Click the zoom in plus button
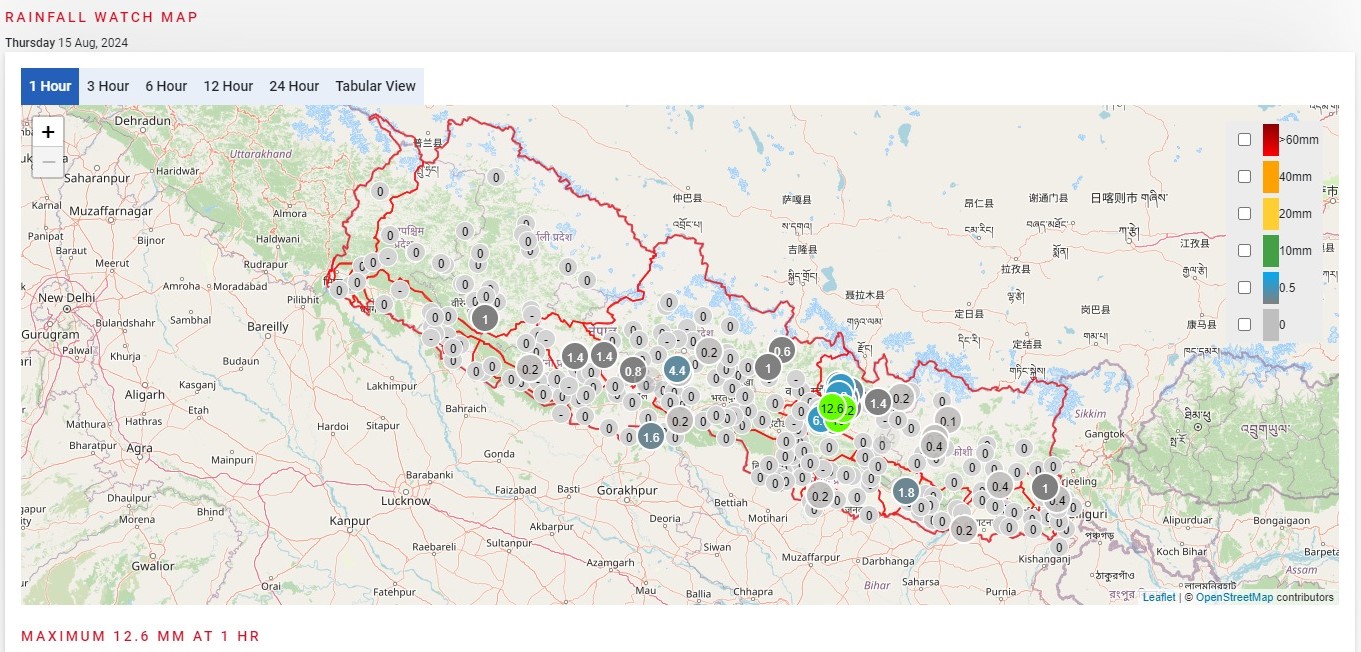Image resolution: width=1361 pixels, height=652 pixels. tap(48, 132)
